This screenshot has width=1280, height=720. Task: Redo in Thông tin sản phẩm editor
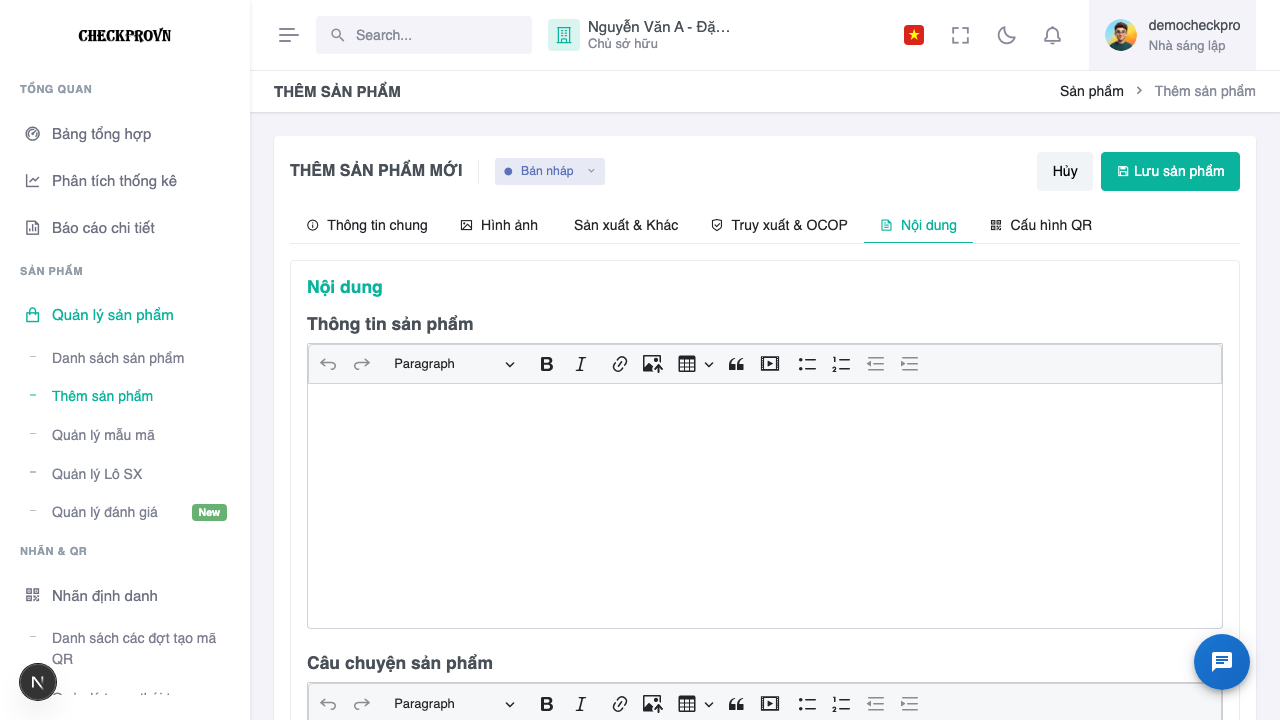click(x=362, y=364)
